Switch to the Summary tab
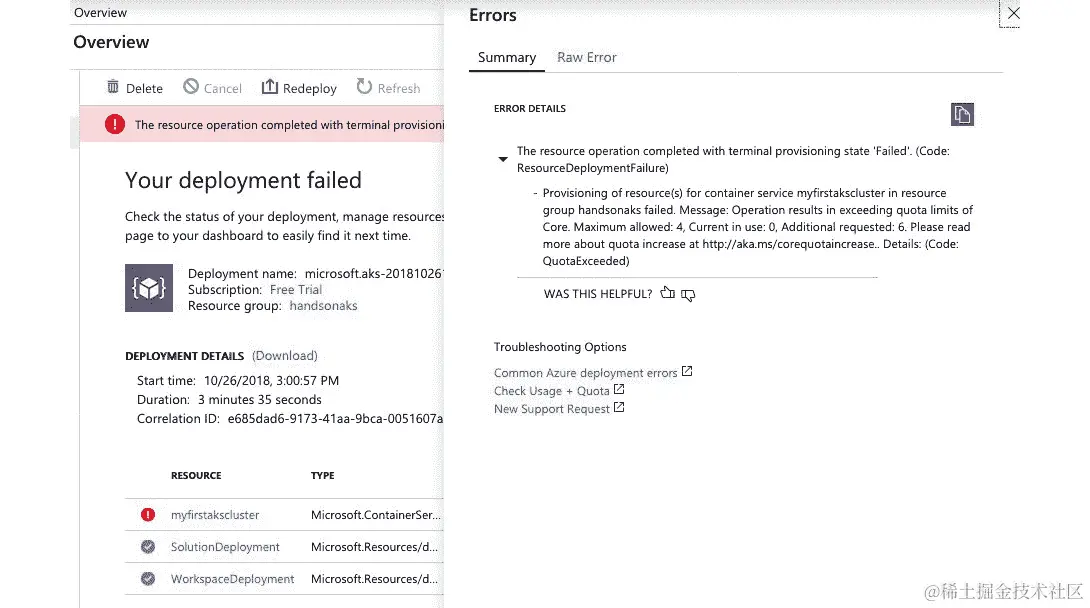1090x608 pixels. coord(507,57)
